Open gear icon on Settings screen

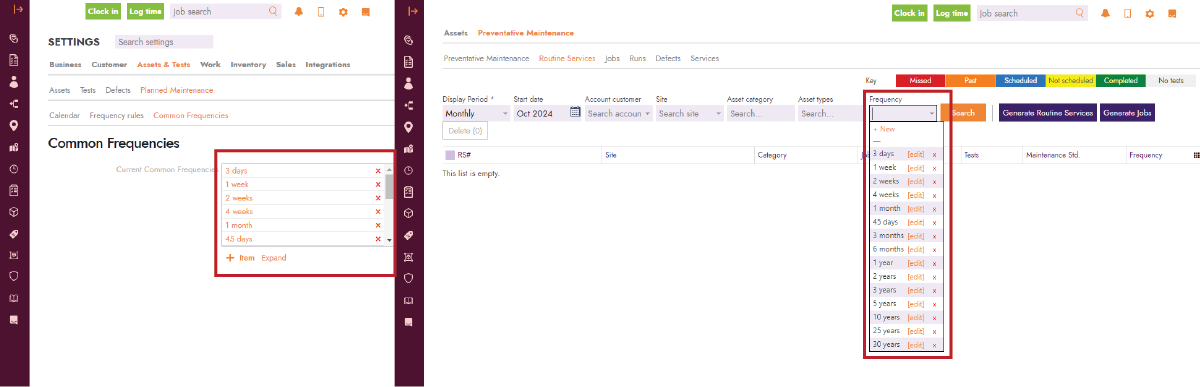click(343, 13)
